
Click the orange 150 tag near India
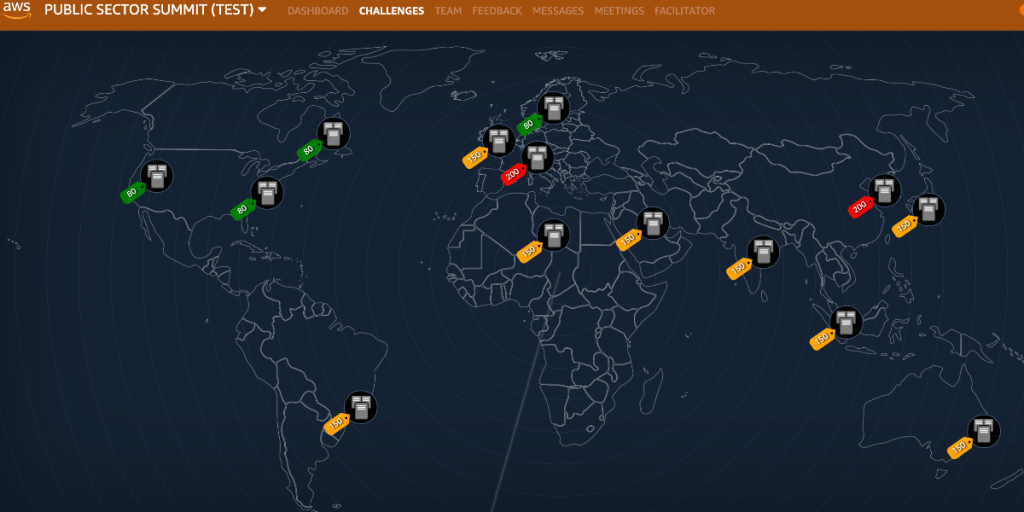coord(739,268)
